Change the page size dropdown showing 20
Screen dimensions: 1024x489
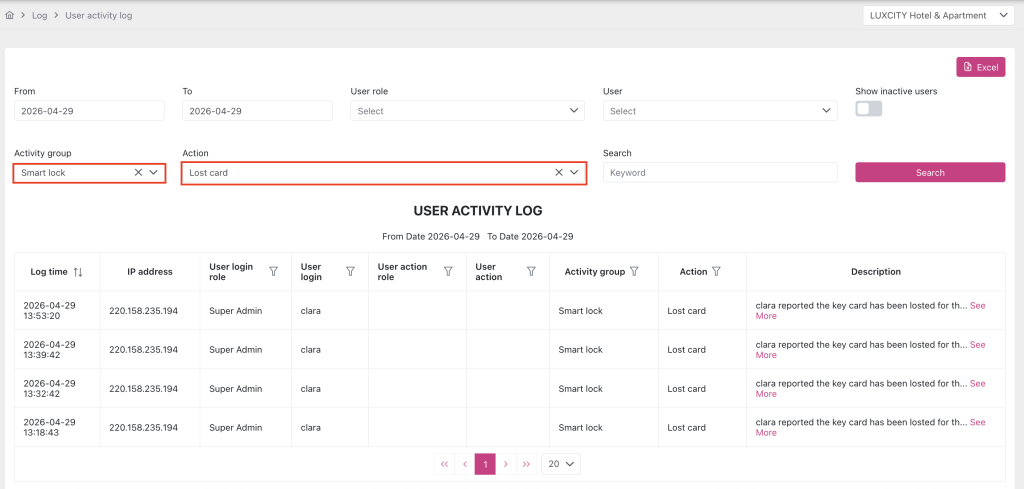click(x=560, y=464)
